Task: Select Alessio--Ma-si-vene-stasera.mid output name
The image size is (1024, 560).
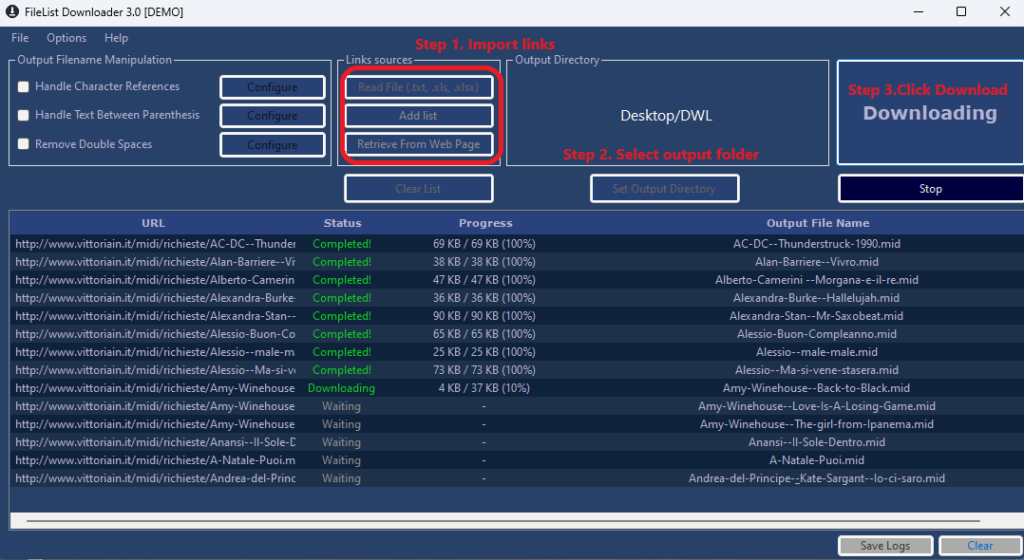Action: (x=816, y=370)
